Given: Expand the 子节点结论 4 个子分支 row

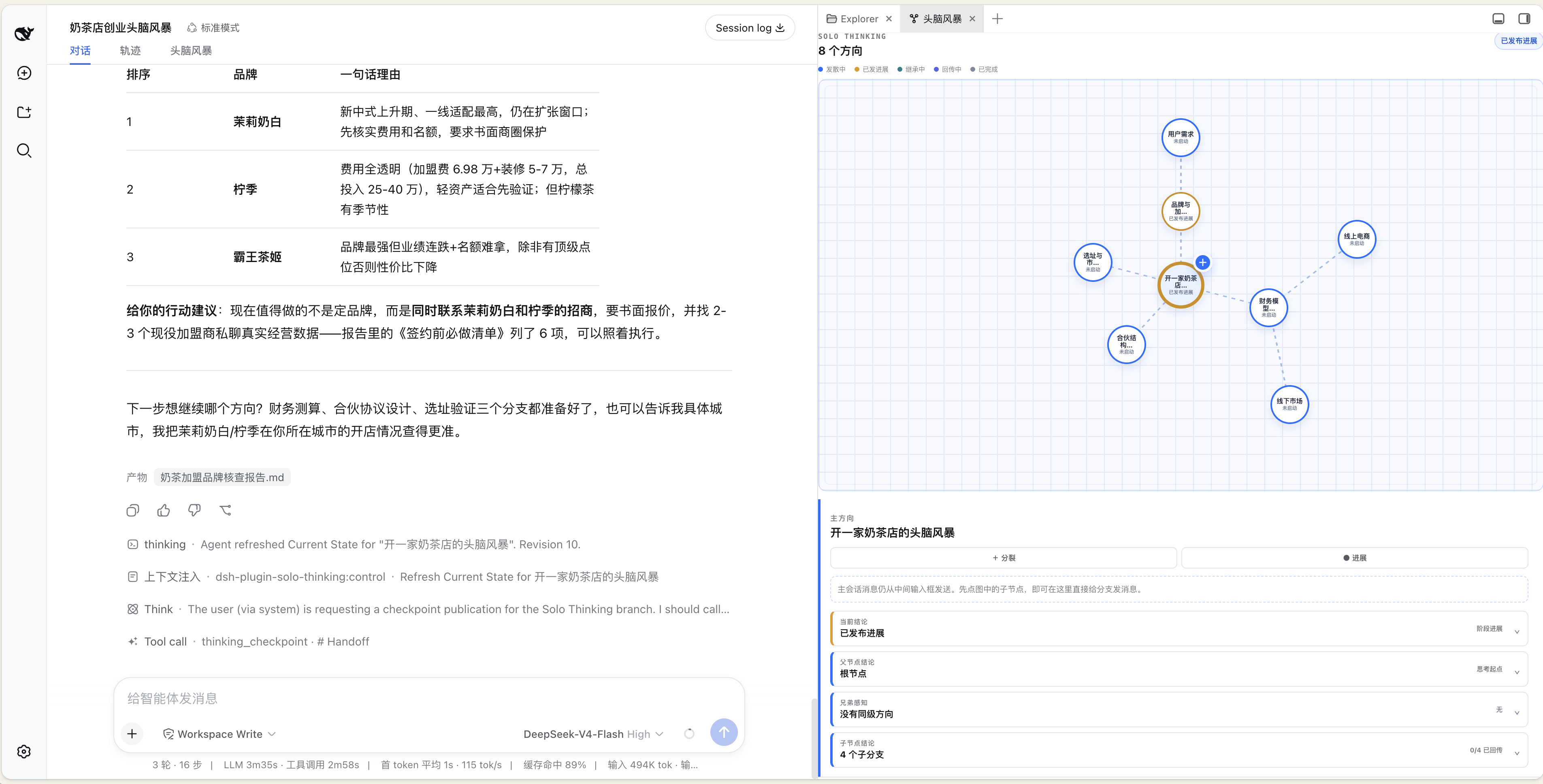Looking at the screenshot, I should click(1179, 750).
